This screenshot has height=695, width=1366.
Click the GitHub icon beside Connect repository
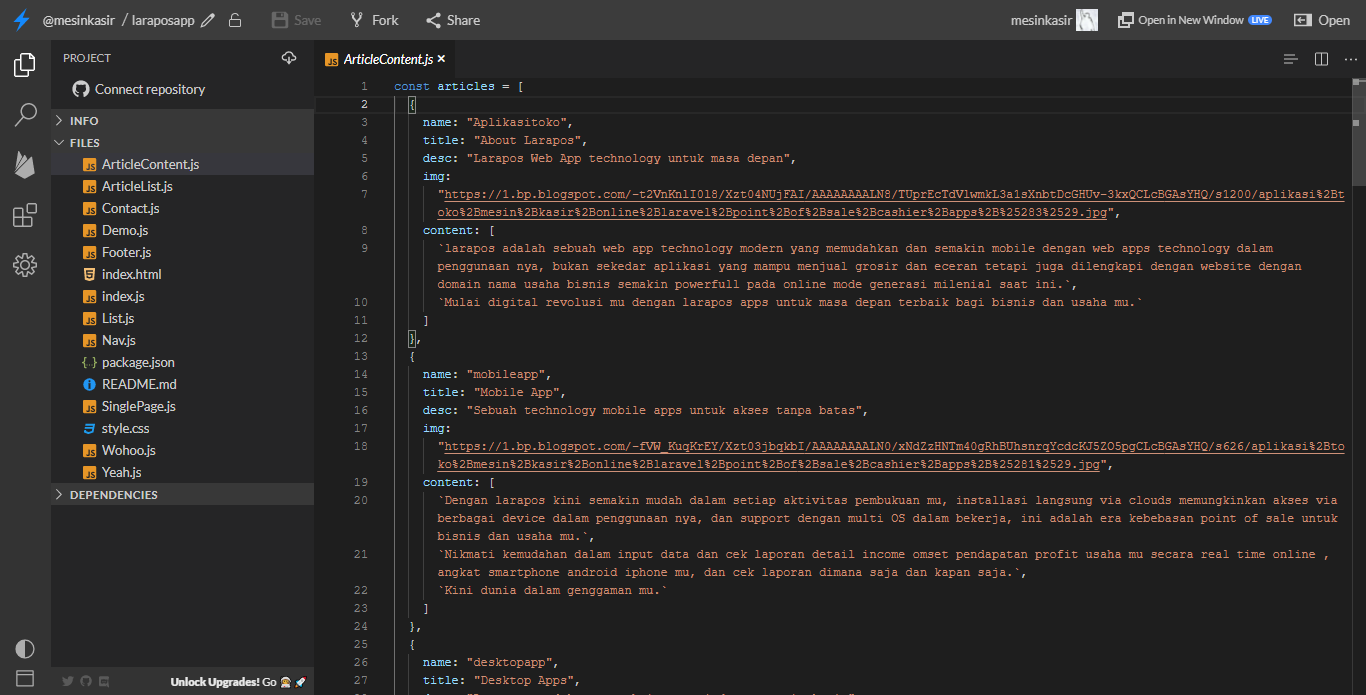[x=81, y=89]
